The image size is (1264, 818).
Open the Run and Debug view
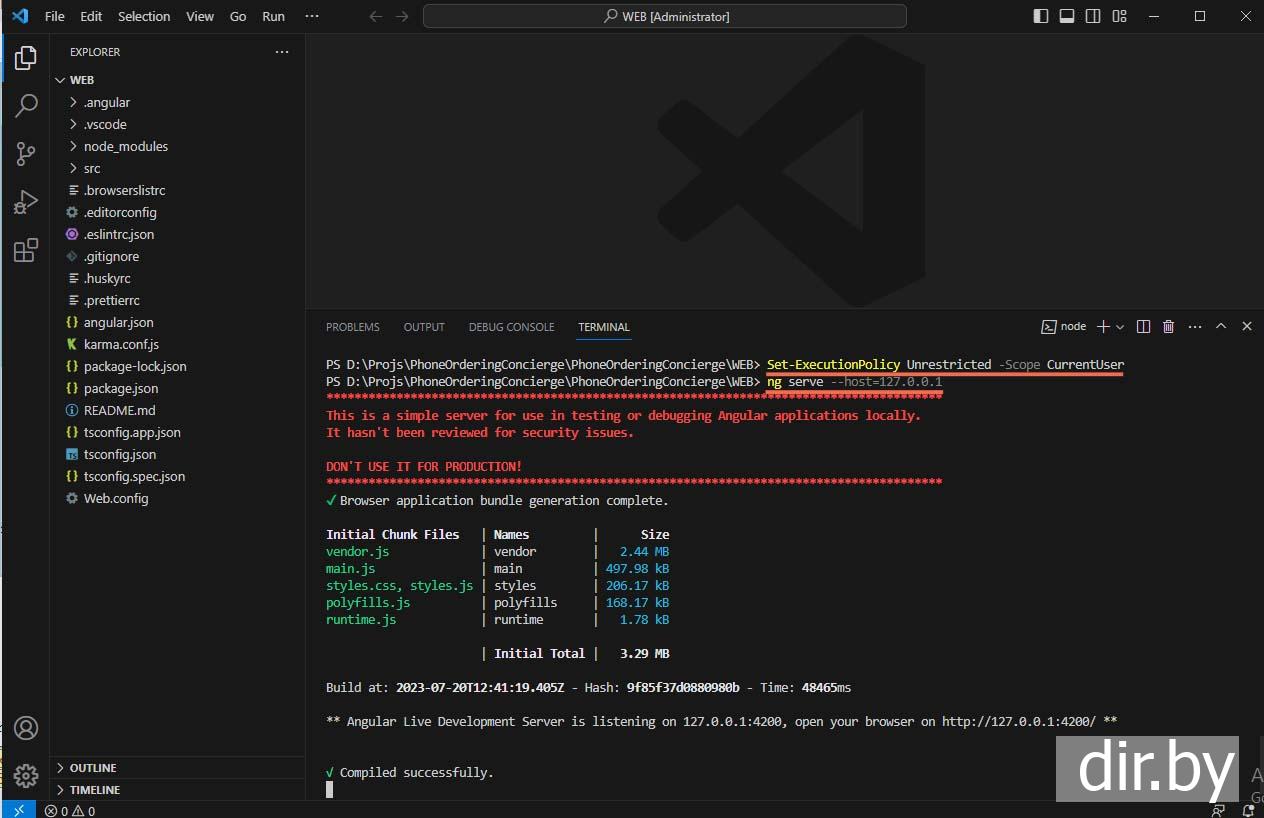pyautogui.click(x=26, y=202)
